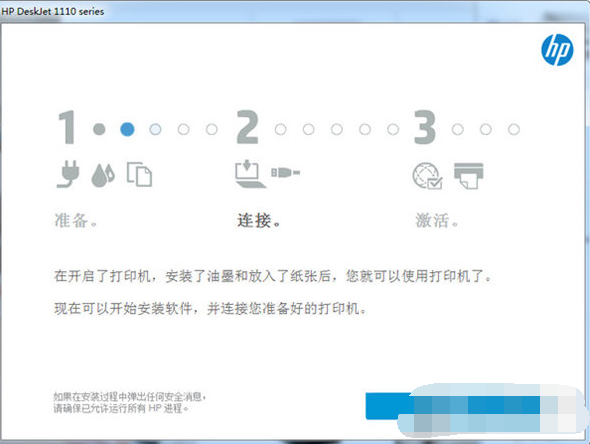Click the HP logo icon
The width and height of the screenshot is (590, 444).
[557, 50]
